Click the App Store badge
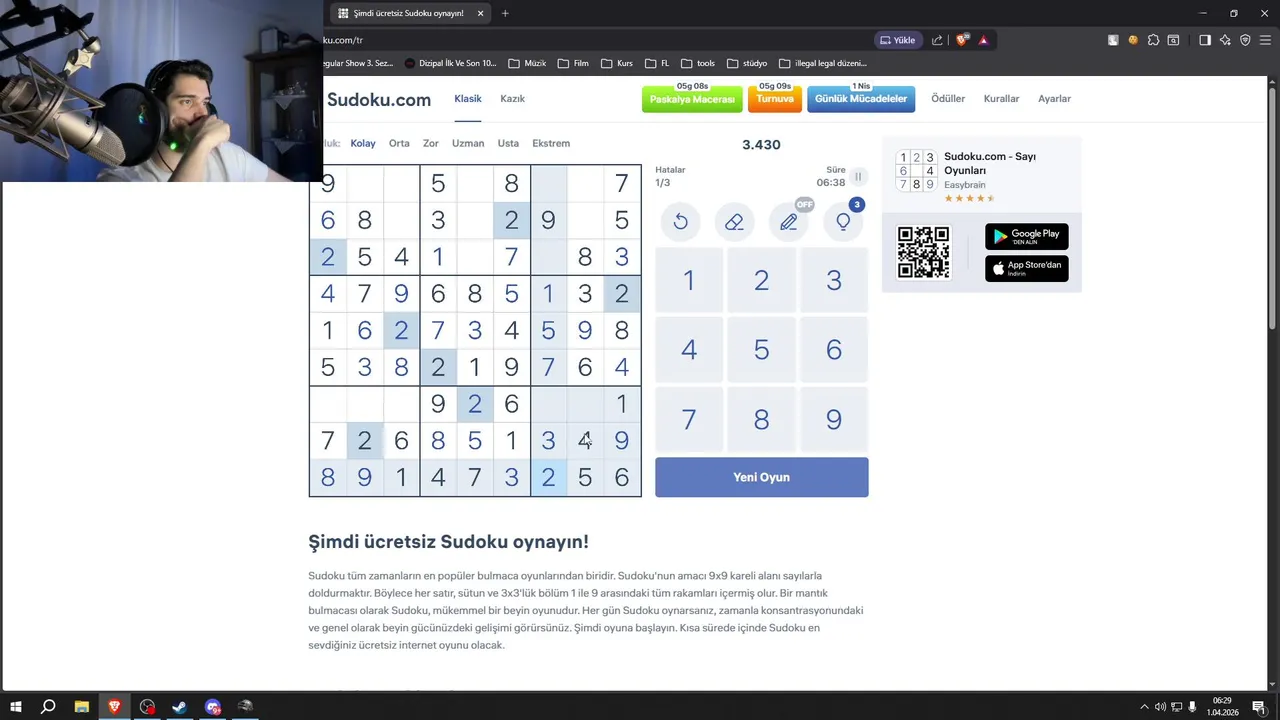Screen dimensions: 1280x720 1027,268
